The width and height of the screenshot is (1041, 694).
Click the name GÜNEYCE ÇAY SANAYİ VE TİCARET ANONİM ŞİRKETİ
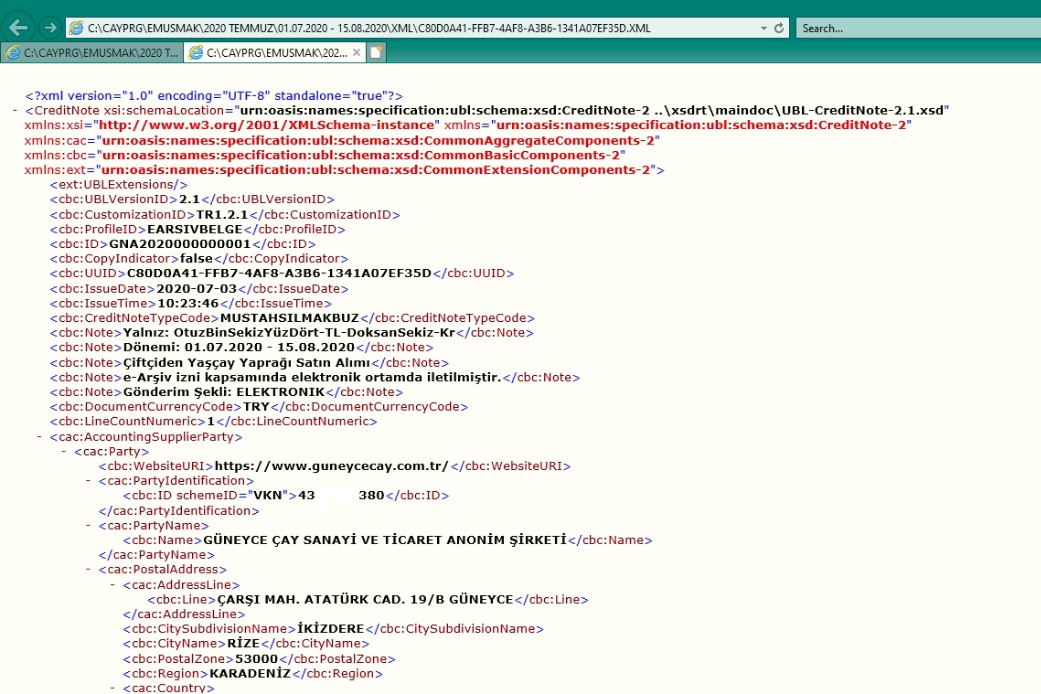(x=384, y=540)
